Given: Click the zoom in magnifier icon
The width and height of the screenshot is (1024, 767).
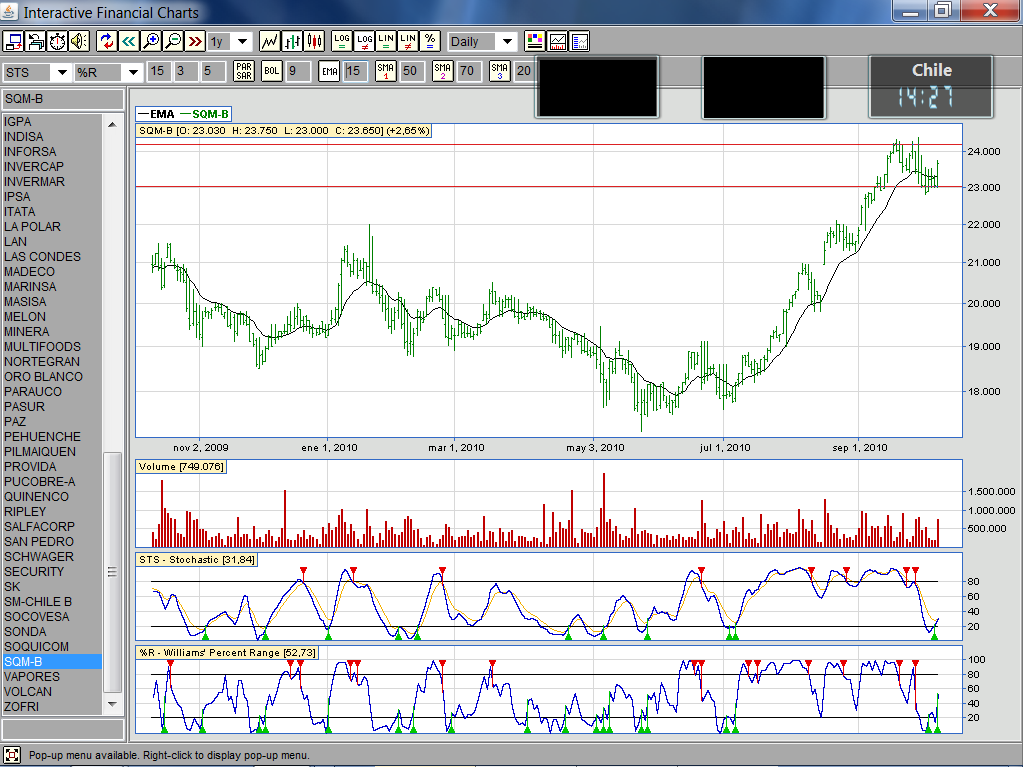Looking at the screenshot, I should point(151,41).
